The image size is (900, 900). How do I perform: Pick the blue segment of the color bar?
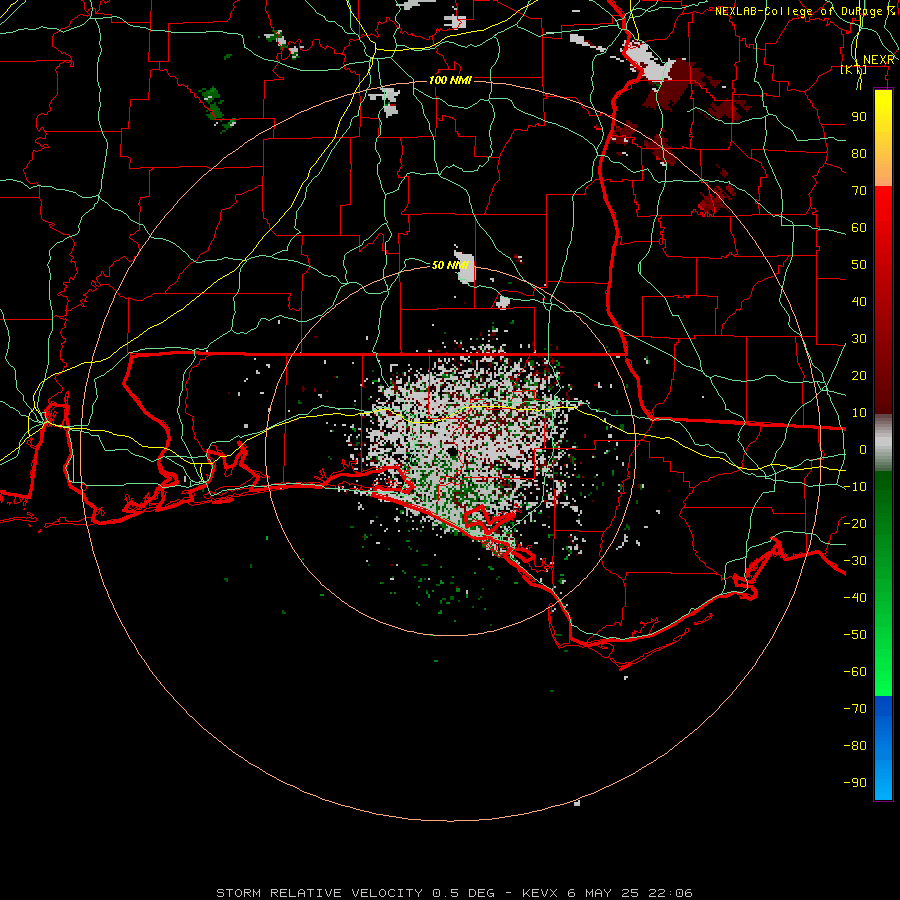pos(883,748)
